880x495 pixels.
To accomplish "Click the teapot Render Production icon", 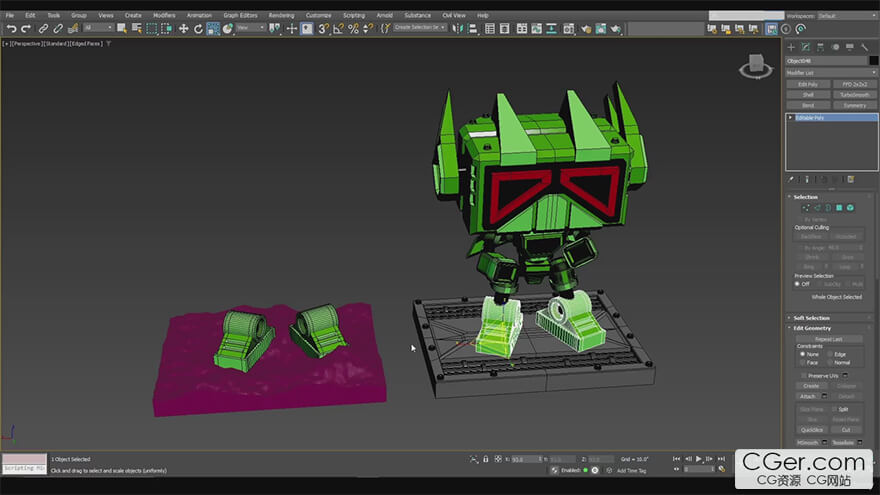I will tap(616, 28).
